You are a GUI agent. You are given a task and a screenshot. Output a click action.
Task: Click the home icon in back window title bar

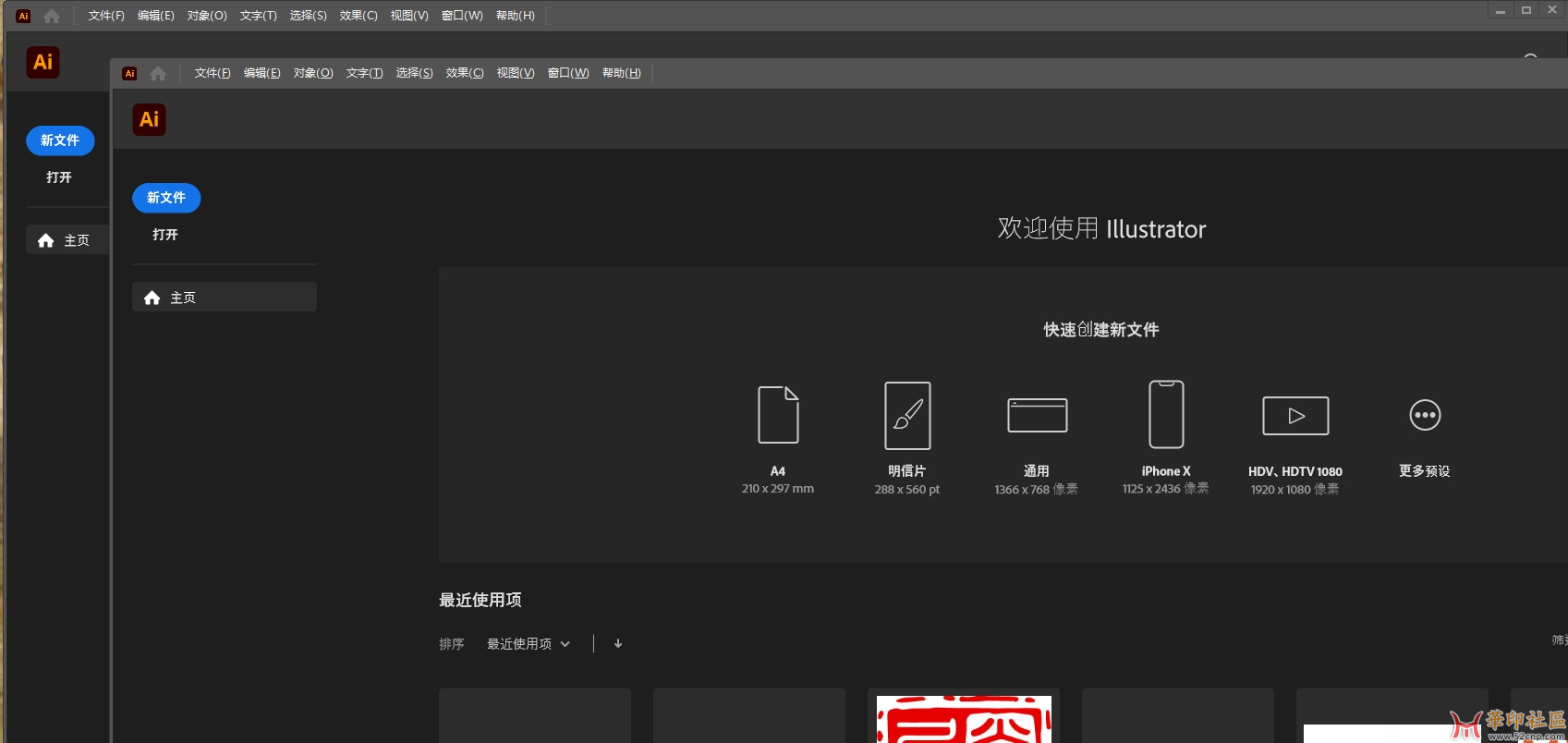point(52,16)
